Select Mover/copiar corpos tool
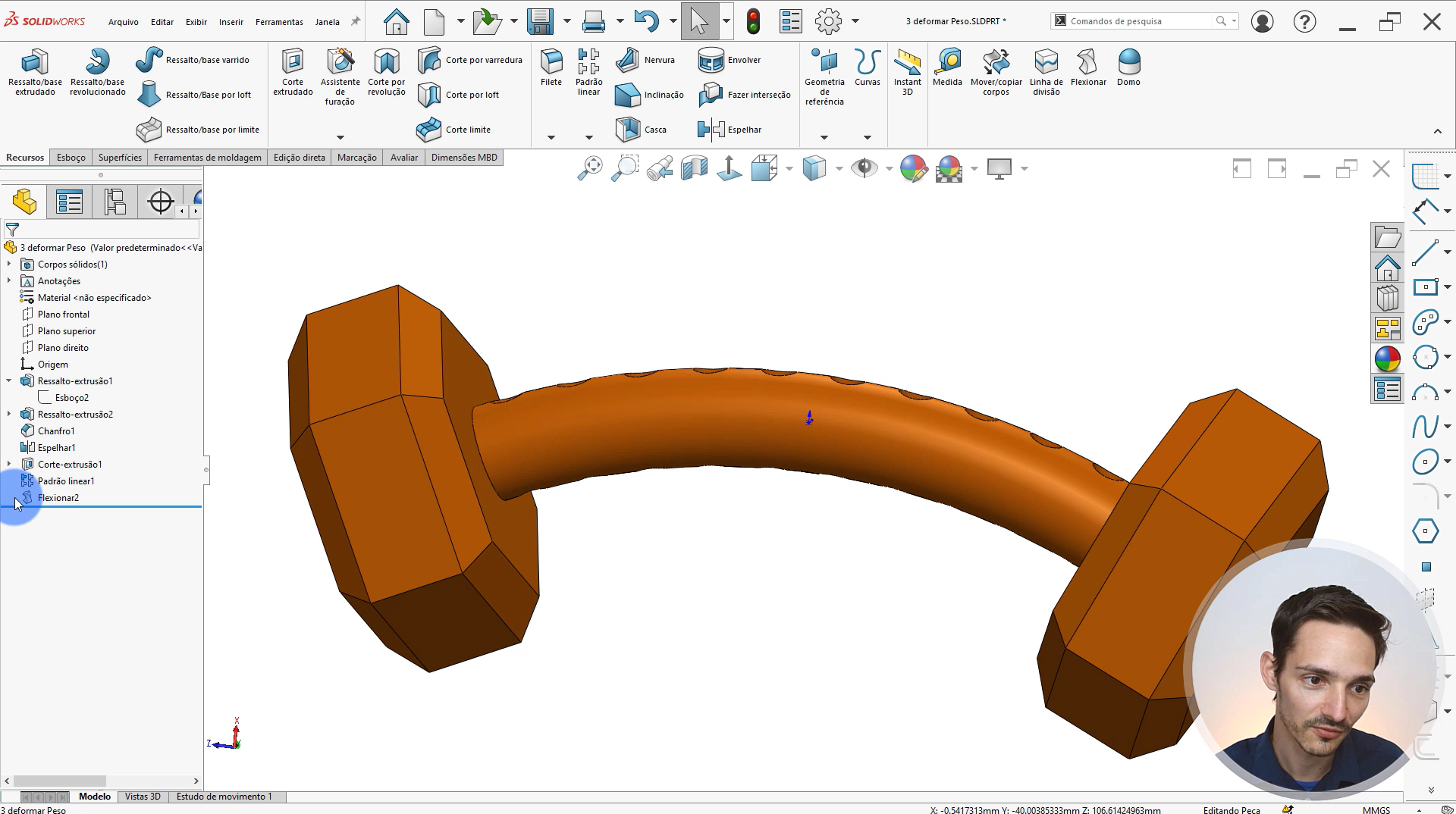 tap(996, 72)
